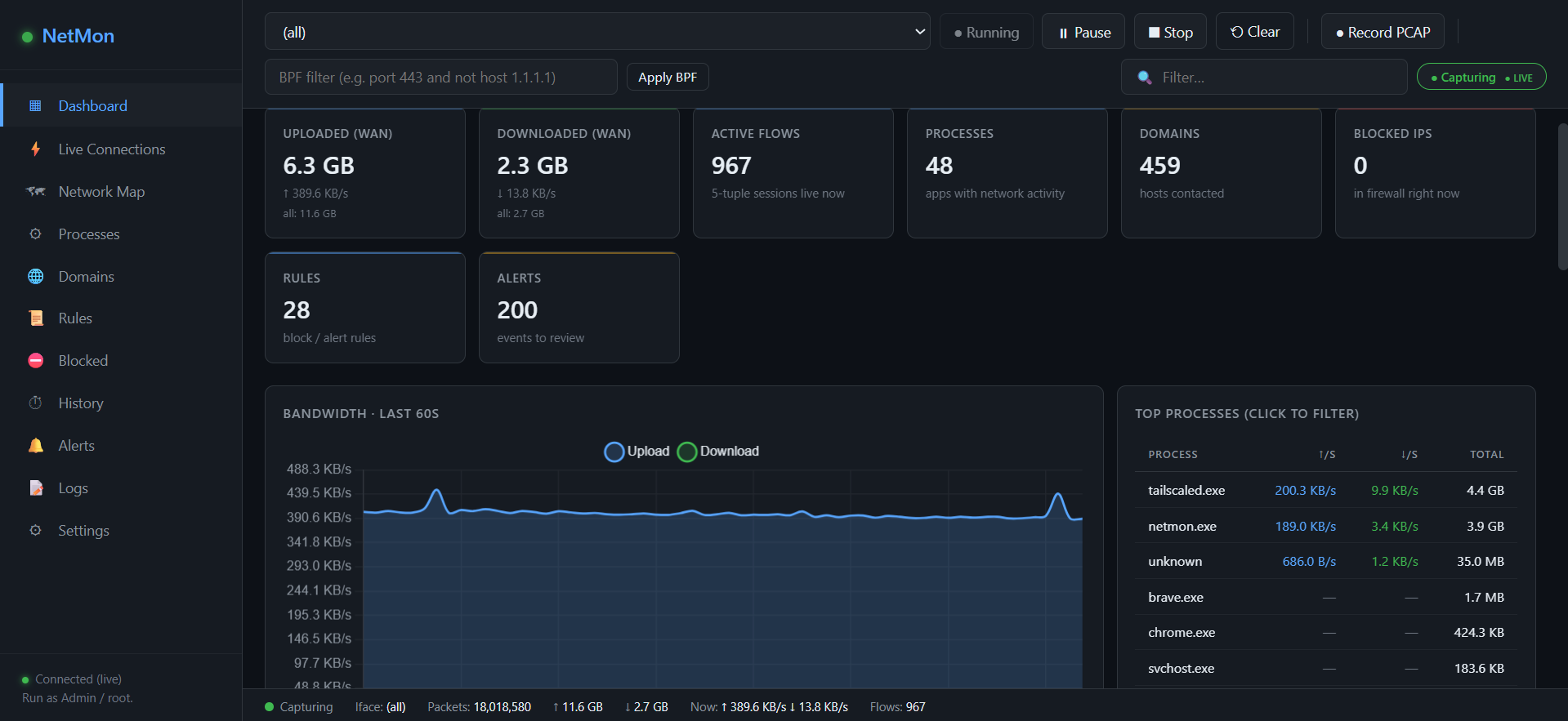Pause the packet capture
This screenshot has height=721, width=1568.
coord(1083,32)
